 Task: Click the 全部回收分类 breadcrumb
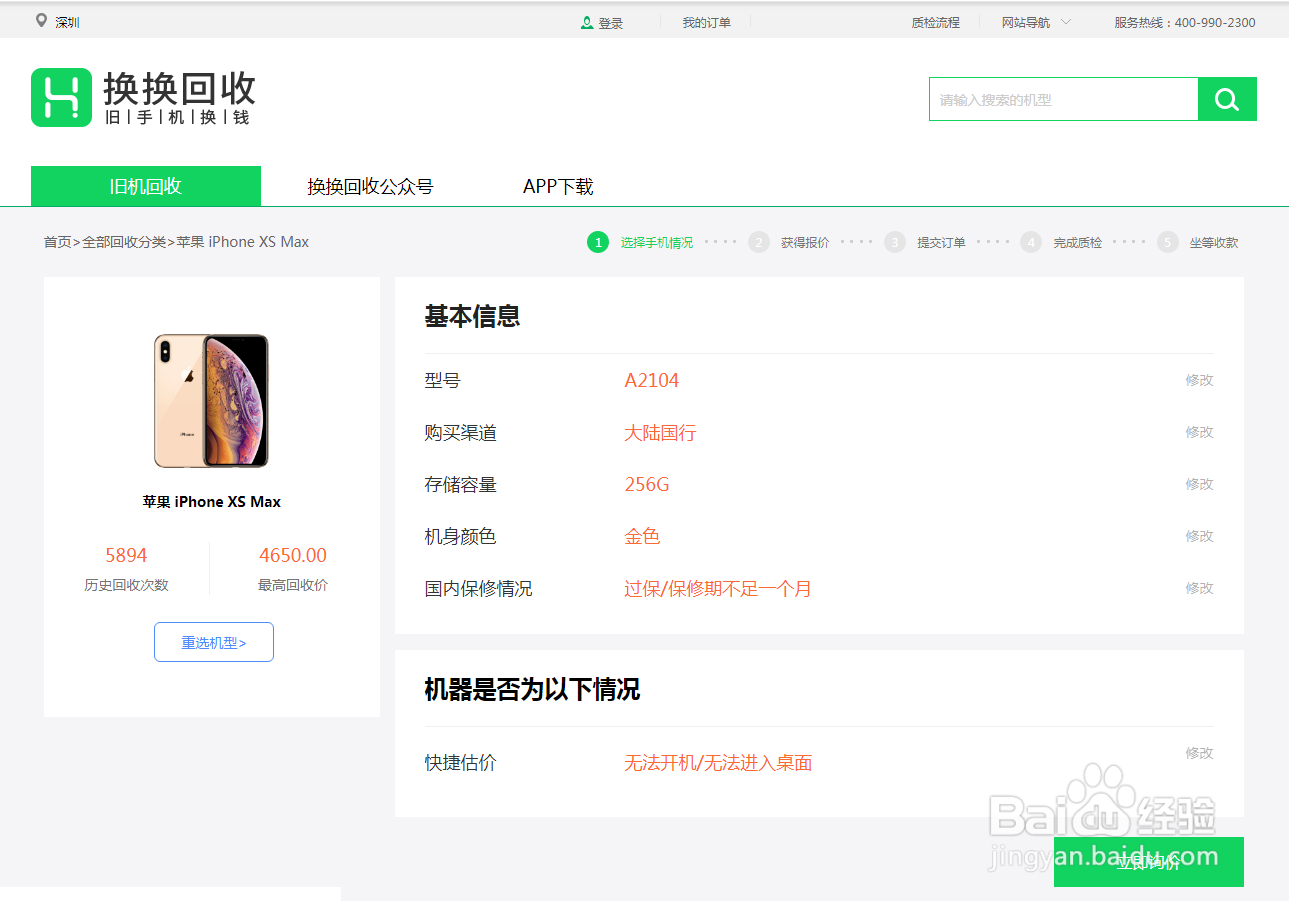click(x=124, y=242)
